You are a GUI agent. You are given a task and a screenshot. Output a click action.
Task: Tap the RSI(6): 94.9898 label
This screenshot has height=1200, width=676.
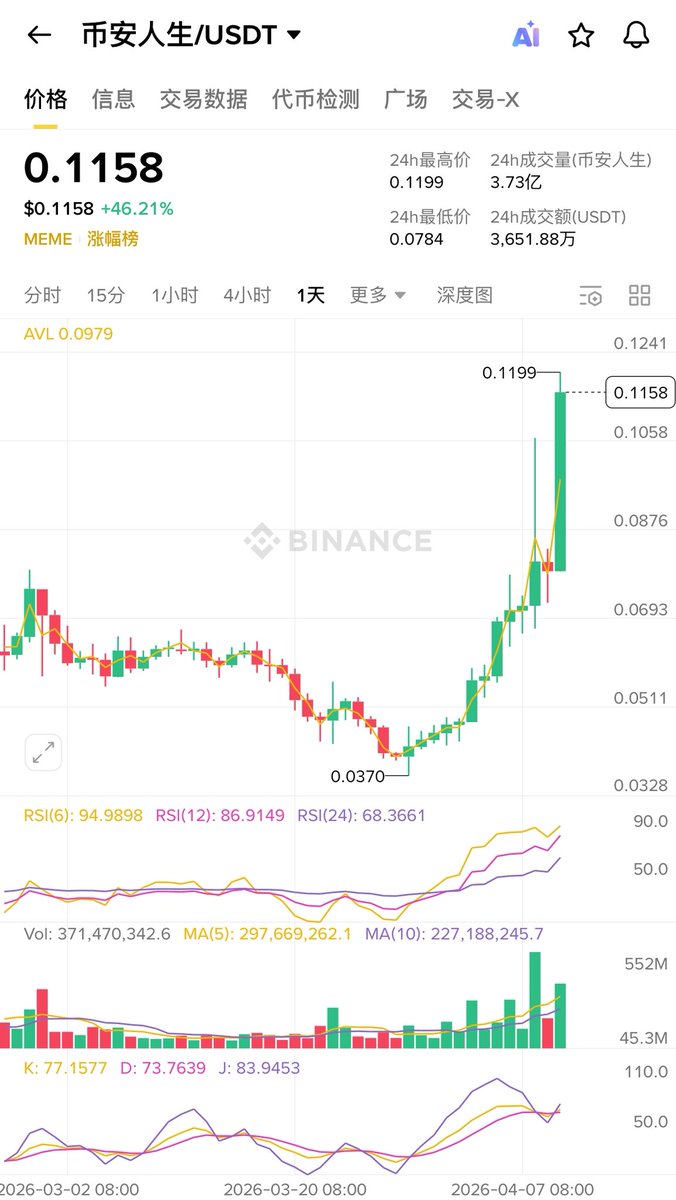(x=83, y=815)
